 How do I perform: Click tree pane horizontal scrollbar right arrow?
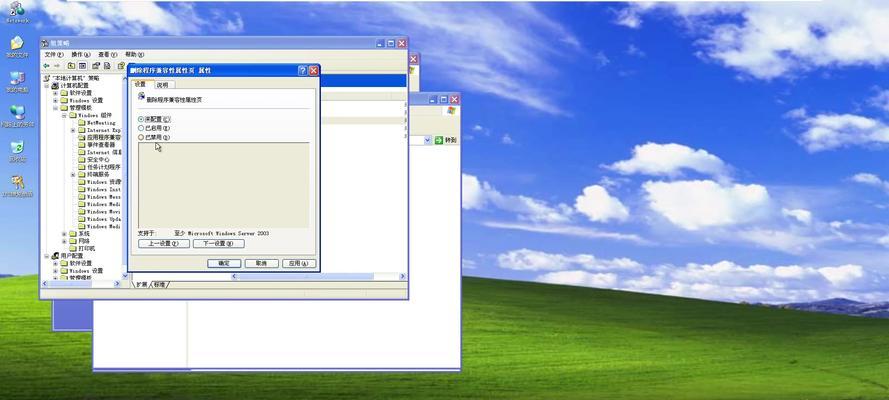pyautogui.click(x=117, y=283)
